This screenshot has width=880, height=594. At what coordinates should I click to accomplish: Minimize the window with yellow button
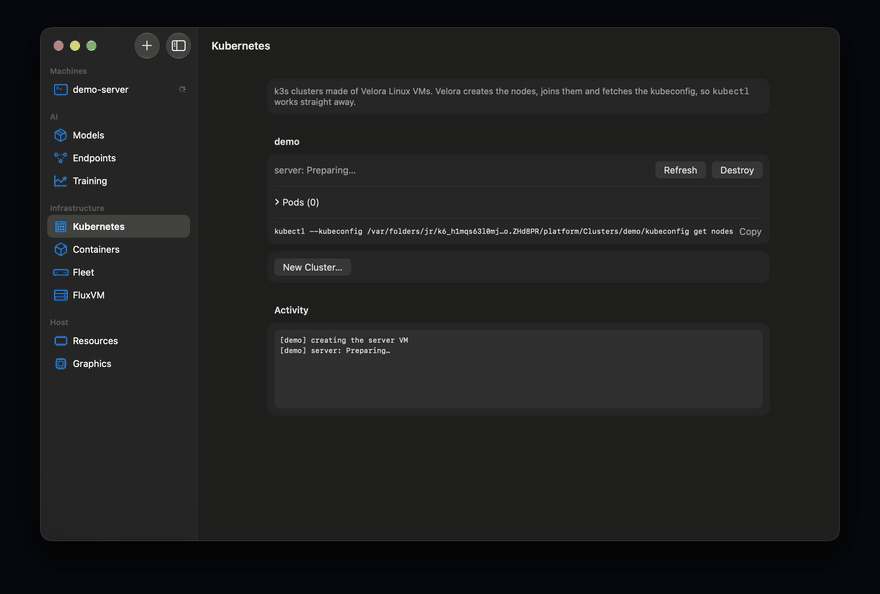click(75, 46)
